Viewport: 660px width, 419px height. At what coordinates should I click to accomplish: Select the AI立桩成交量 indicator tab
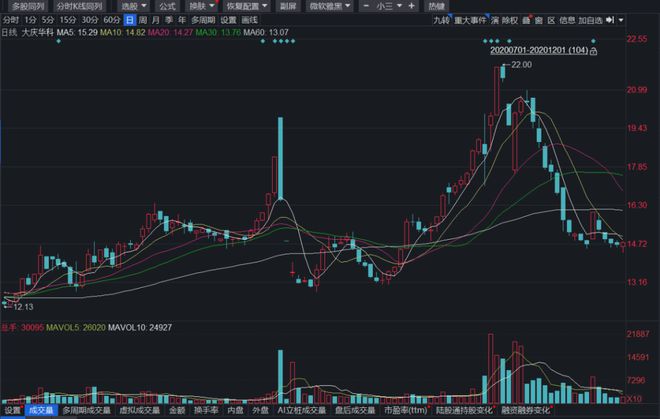click(302, 410)
